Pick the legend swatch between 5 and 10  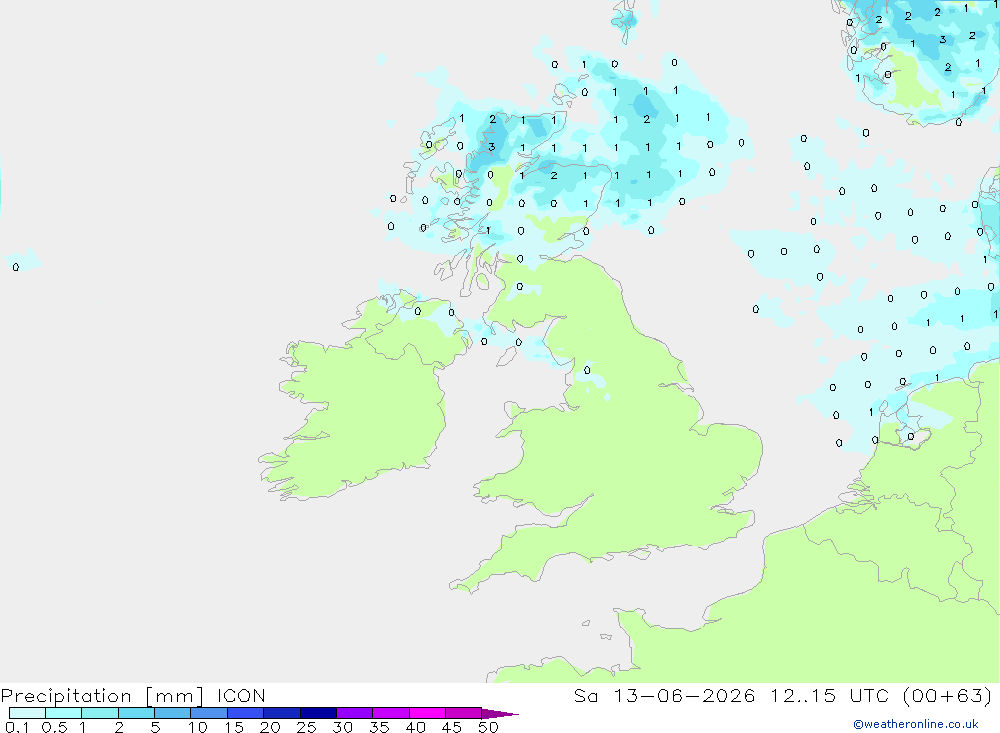coord(172,713)
